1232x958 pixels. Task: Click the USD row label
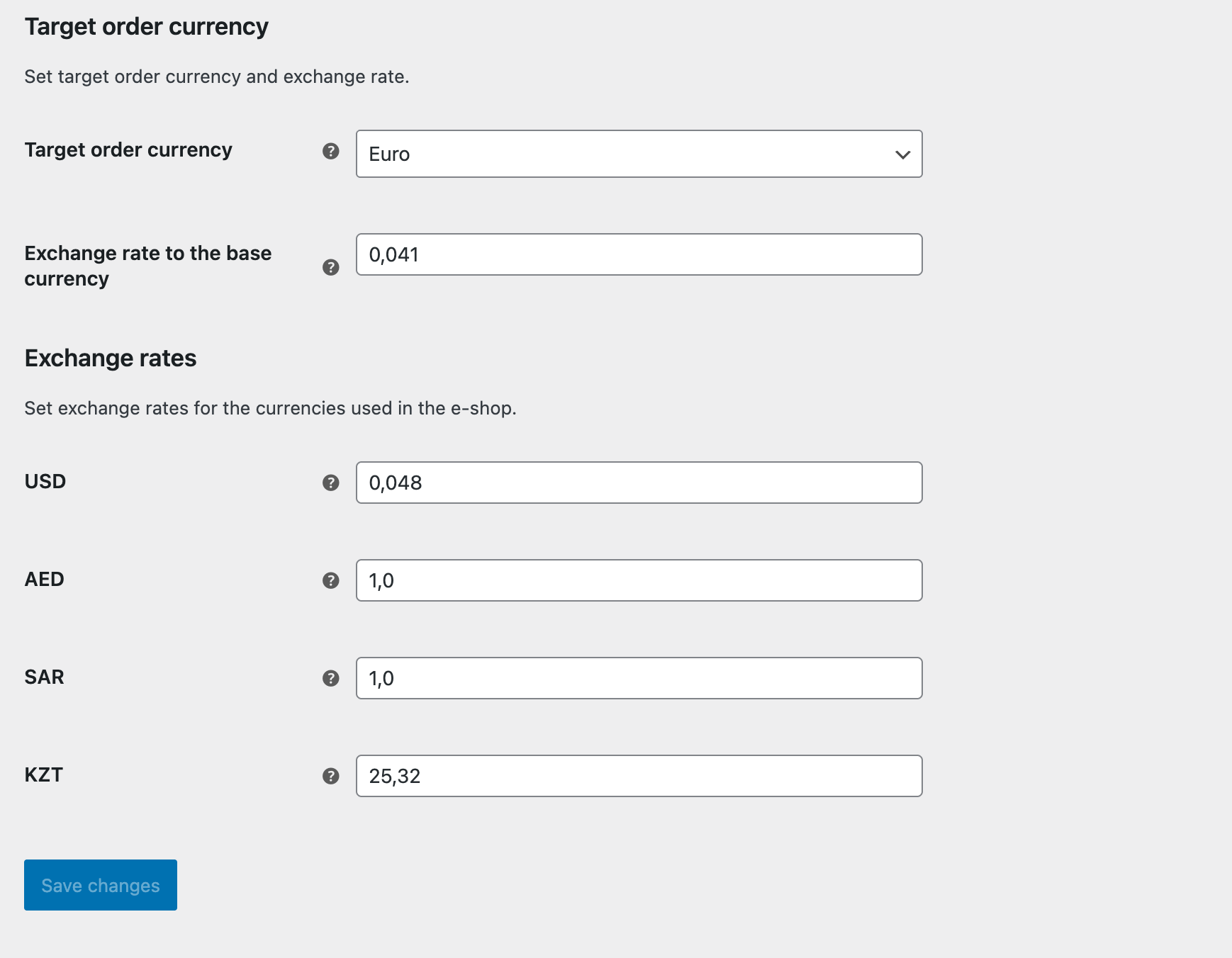45,482
